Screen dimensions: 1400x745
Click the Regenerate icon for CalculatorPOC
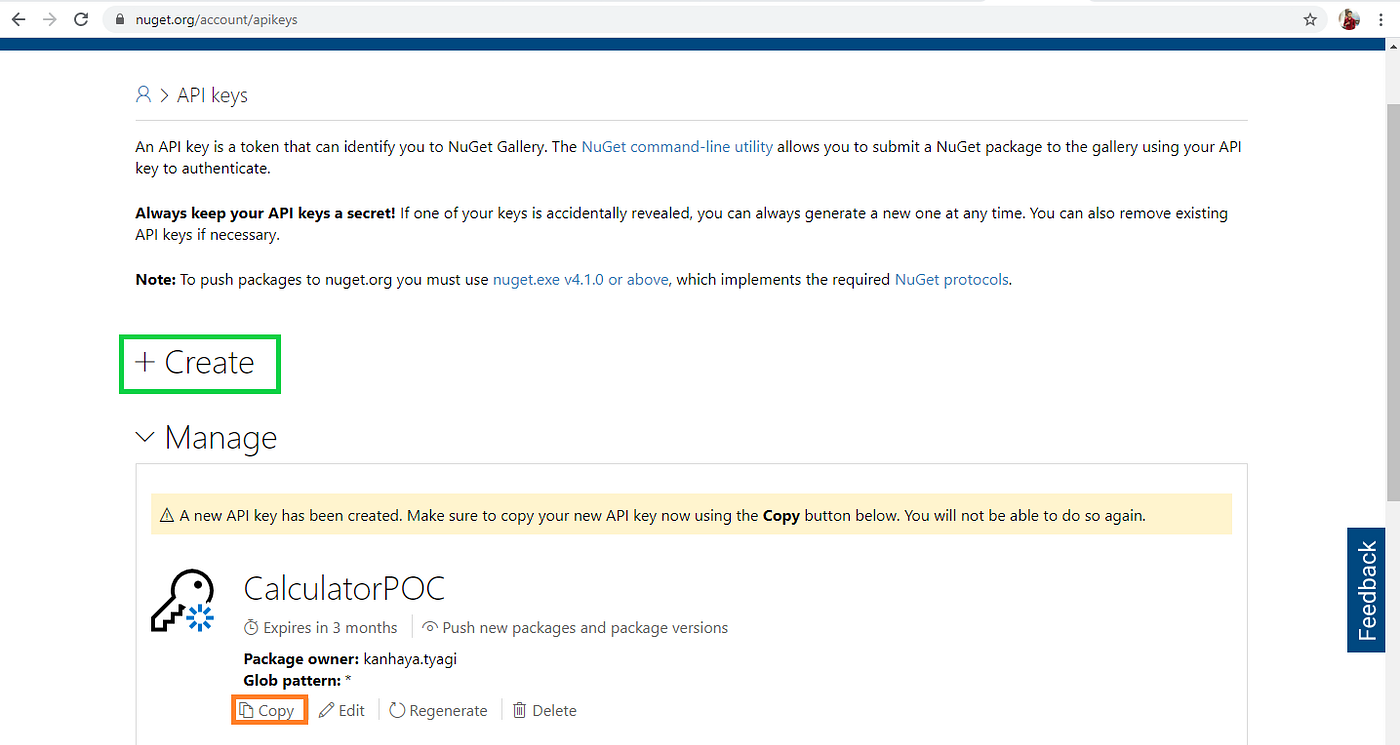(x=398, y=710)
